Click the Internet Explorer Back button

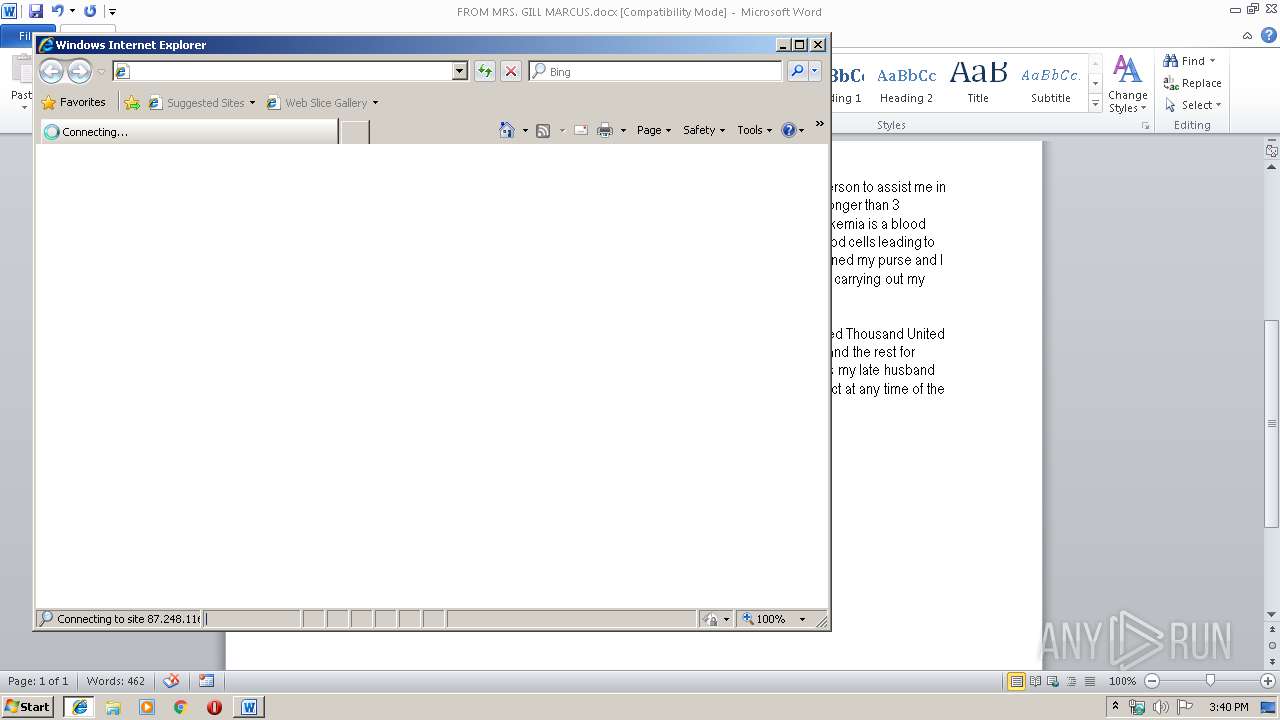pos(51,71)
